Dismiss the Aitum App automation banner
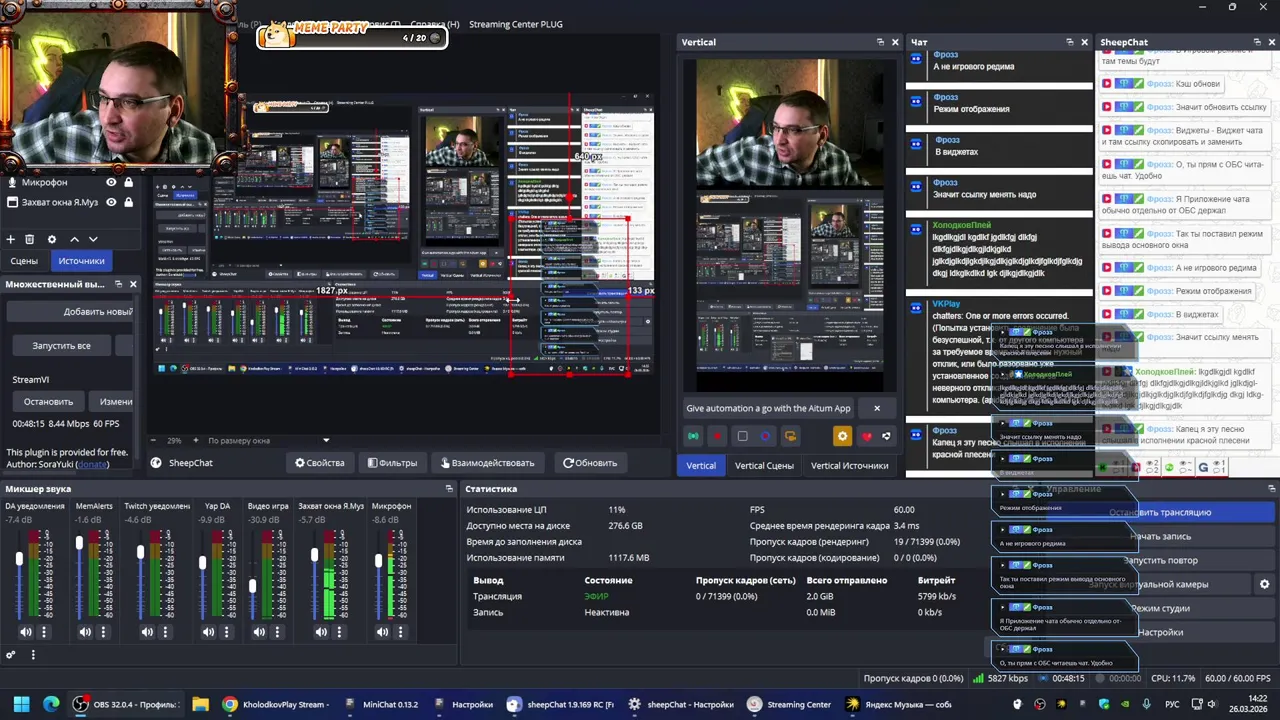This screenshot has width=1280, height=720. point(877,408)
